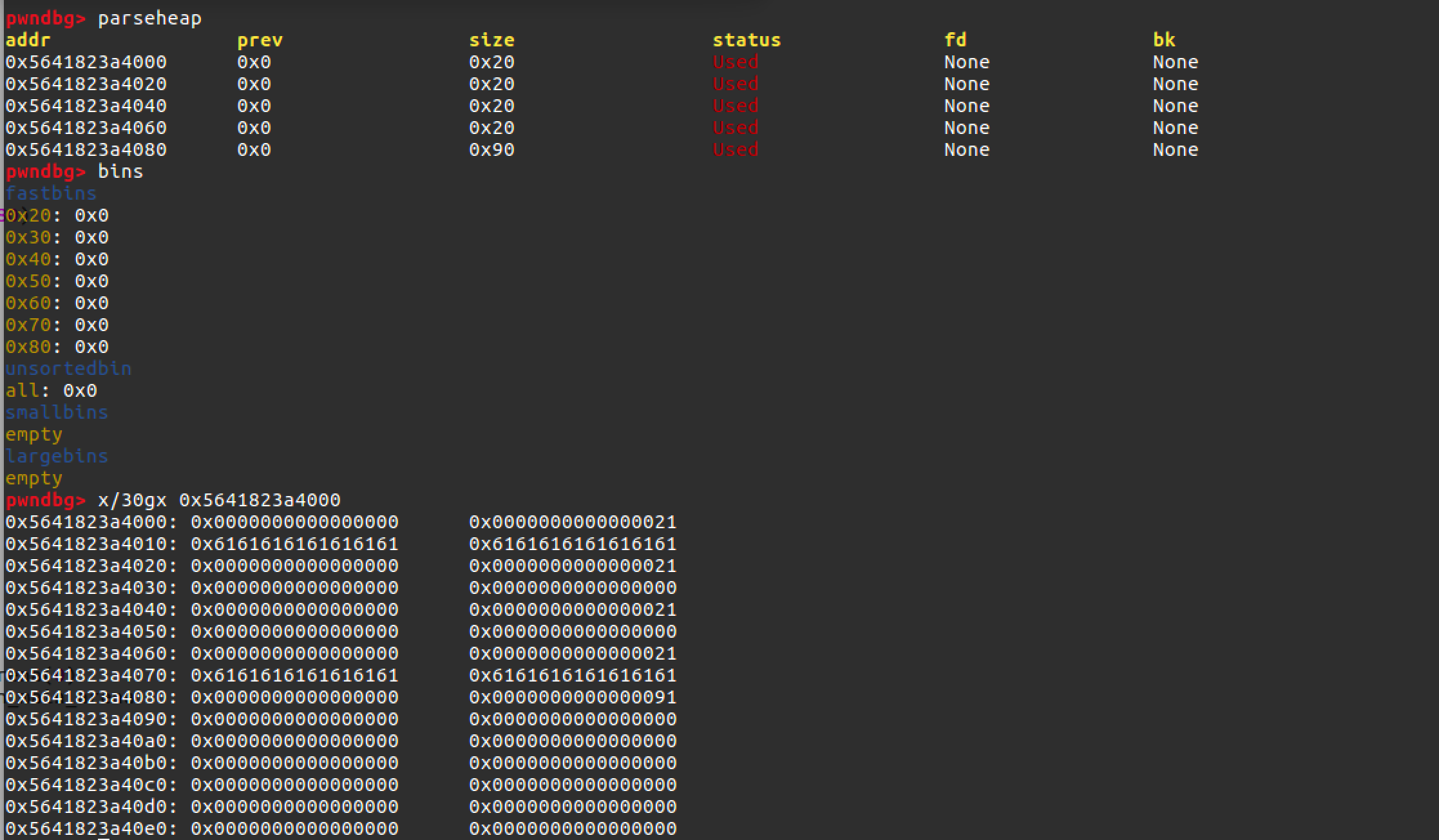Click the 'bins' command text

click(x=120, y=171)
